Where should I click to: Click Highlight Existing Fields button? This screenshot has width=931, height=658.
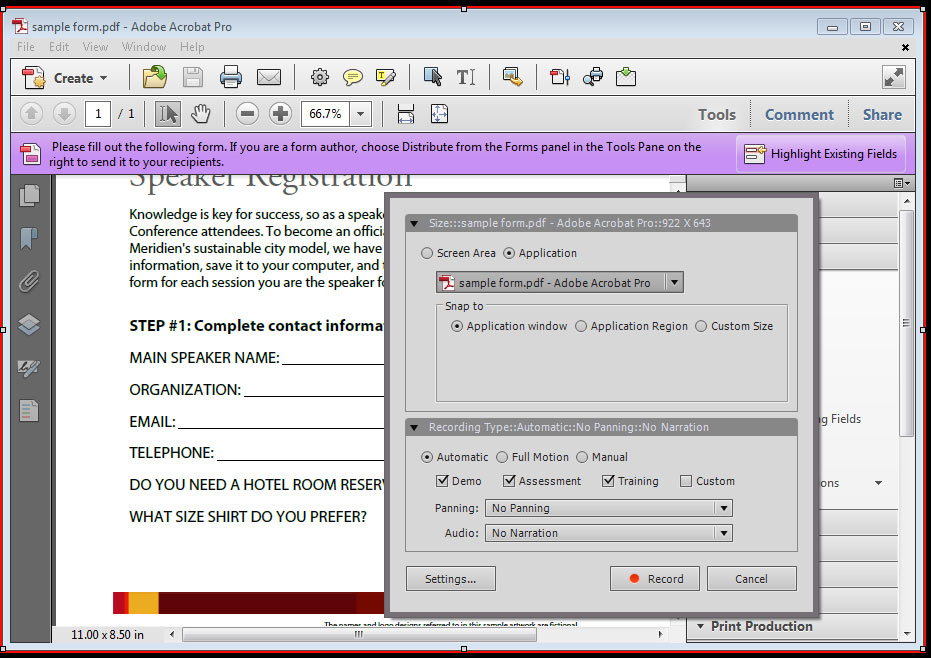coord(821,154)
